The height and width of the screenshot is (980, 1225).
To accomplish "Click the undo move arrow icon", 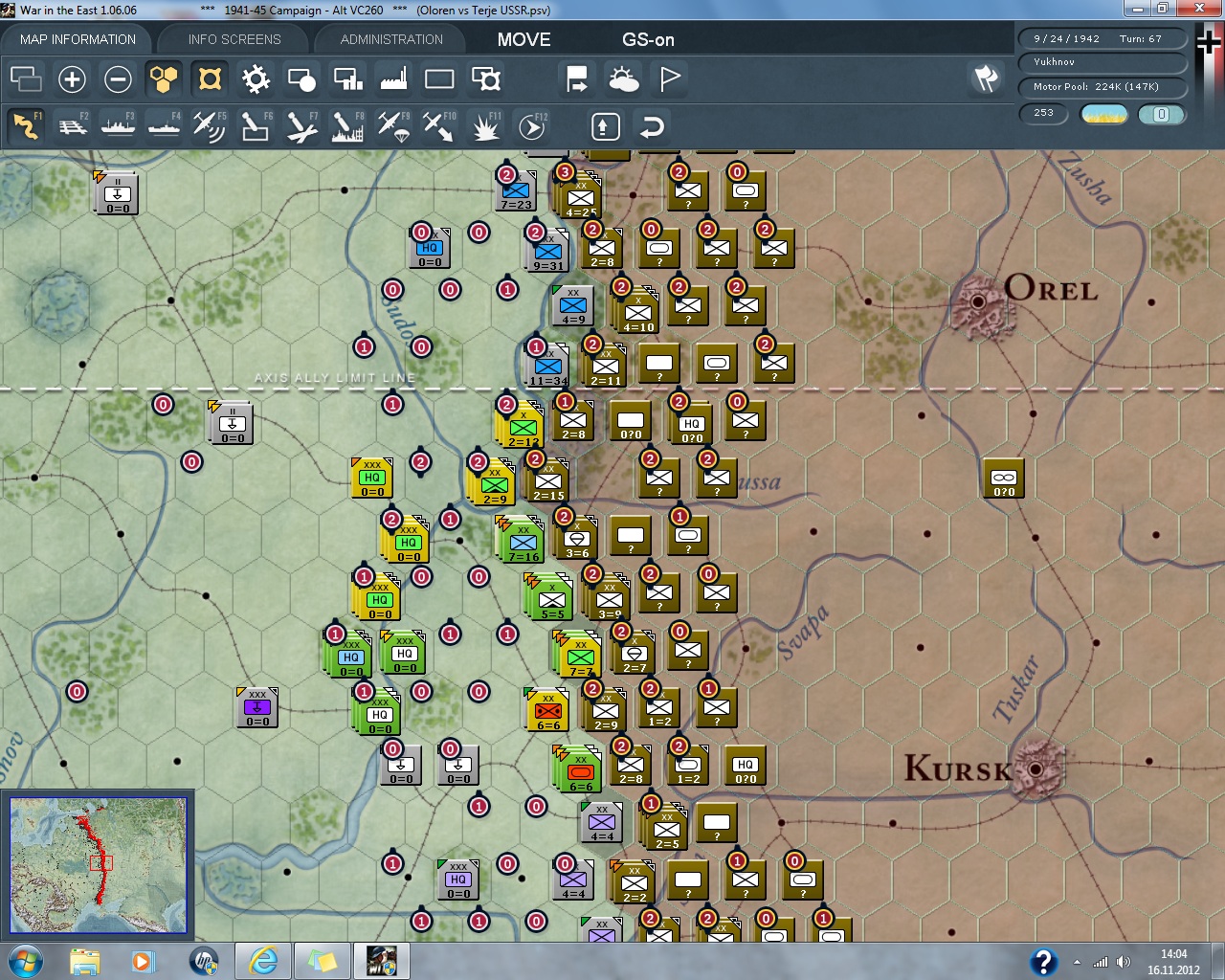I will click(x=652, y=126).
